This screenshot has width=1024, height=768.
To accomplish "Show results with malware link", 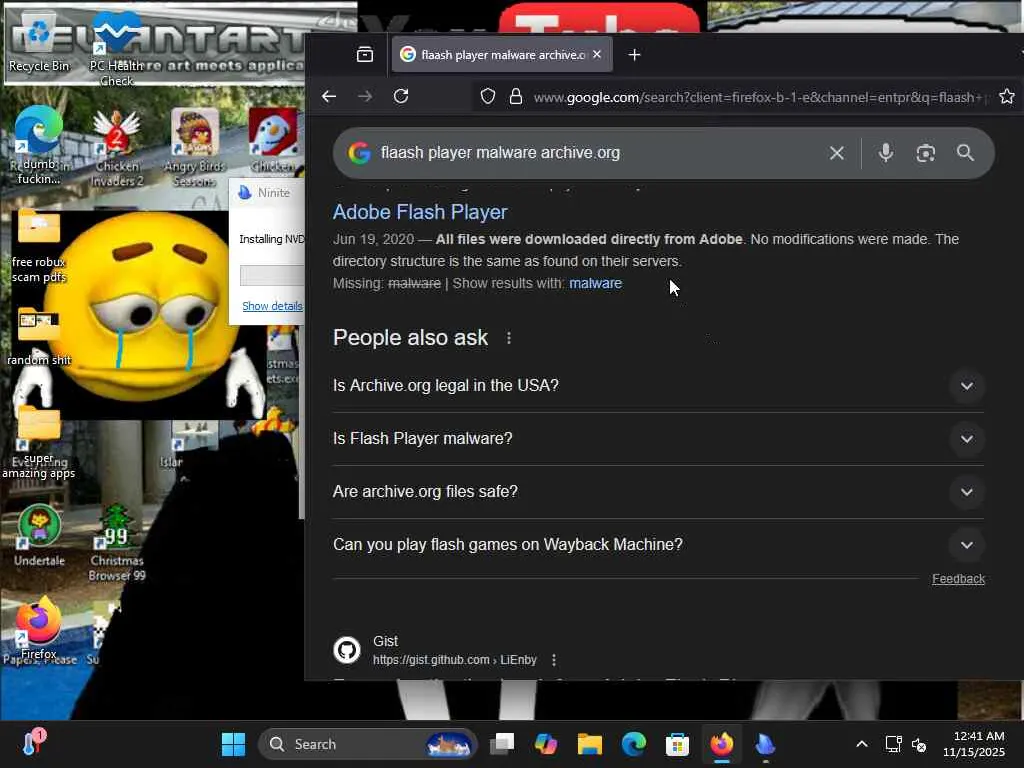I will (x=595, y=283).
